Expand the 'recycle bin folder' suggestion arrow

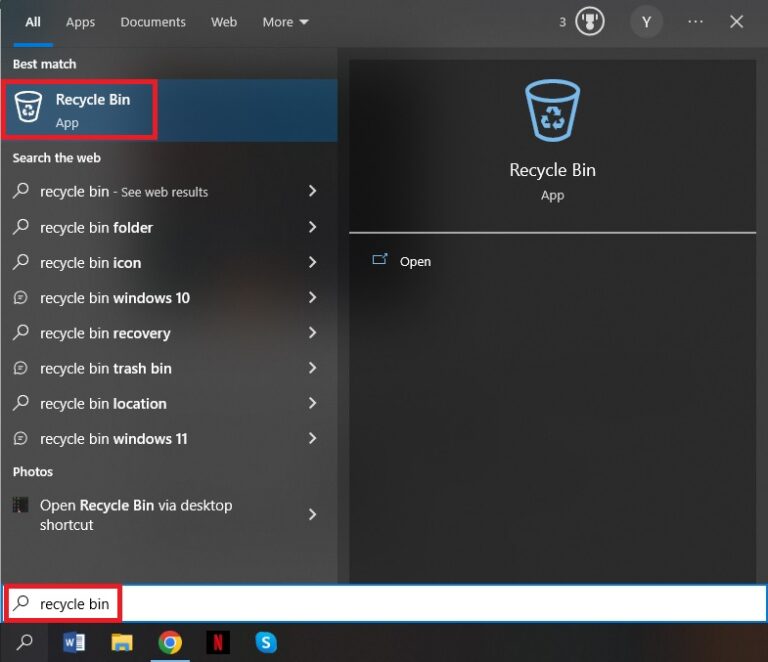tap(312, 227)
